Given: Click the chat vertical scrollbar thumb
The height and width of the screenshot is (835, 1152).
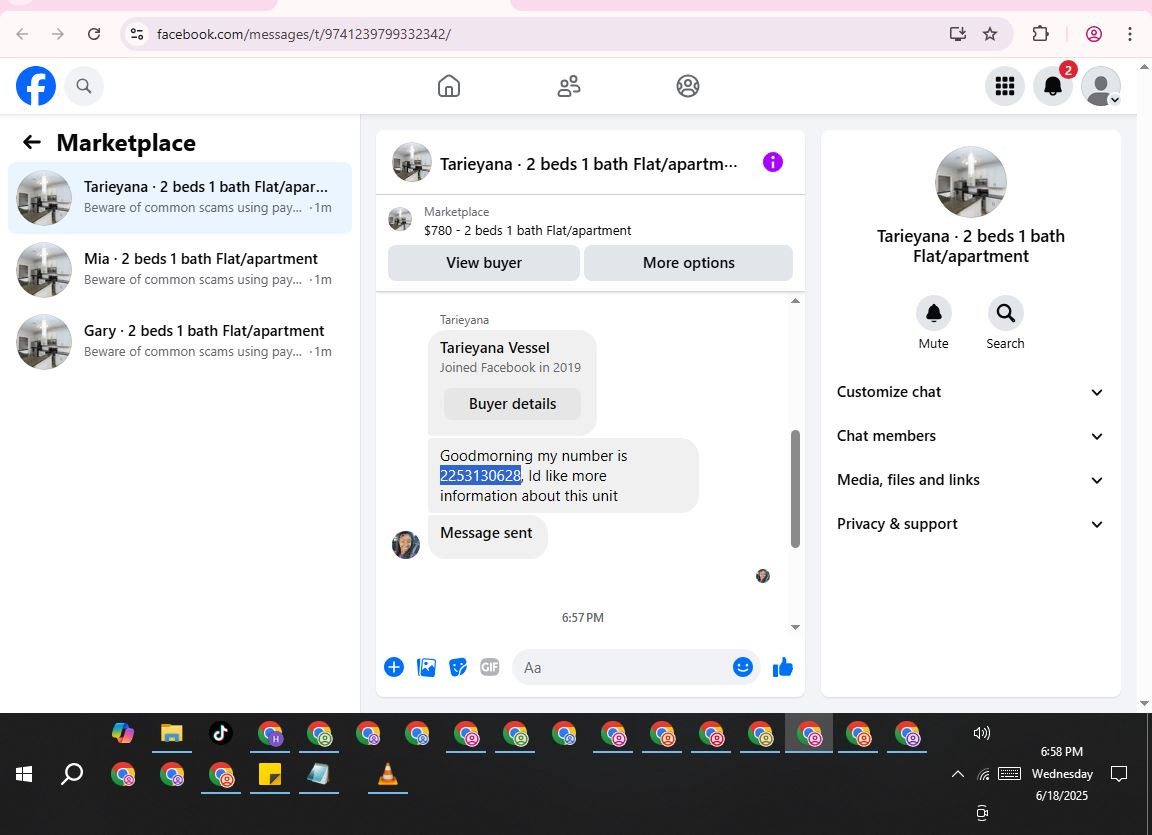Looking at the screenshot, I should coord(795,488).
